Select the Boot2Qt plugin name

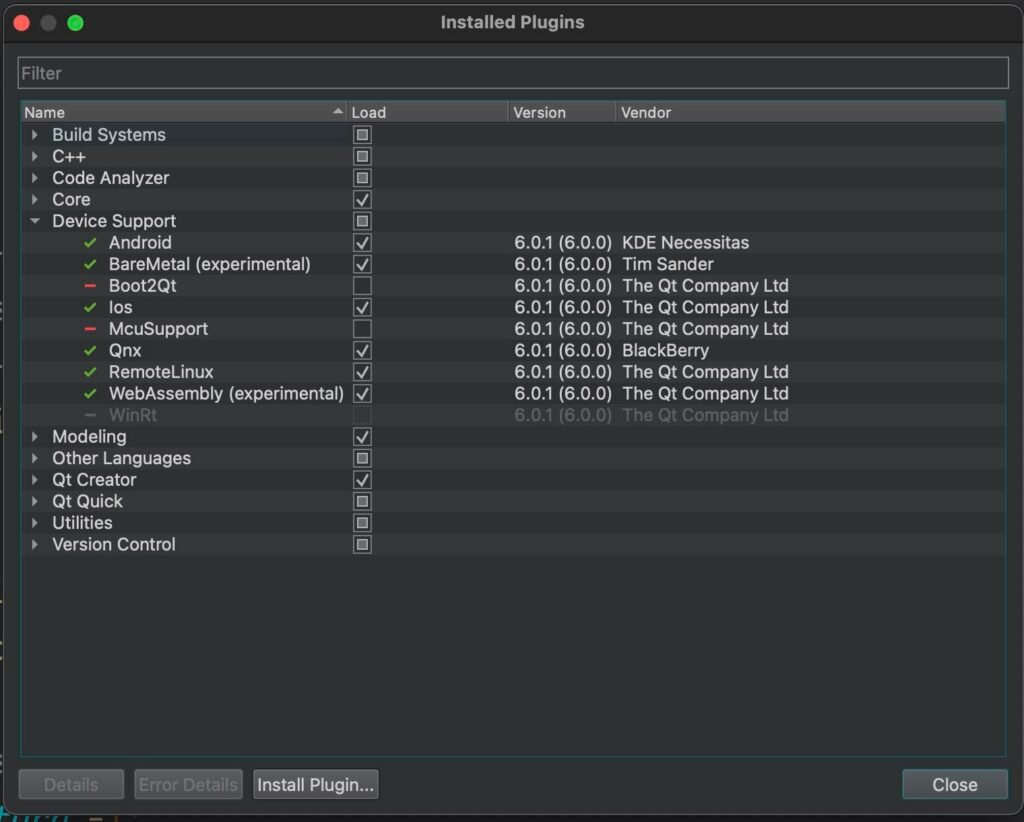142,286
